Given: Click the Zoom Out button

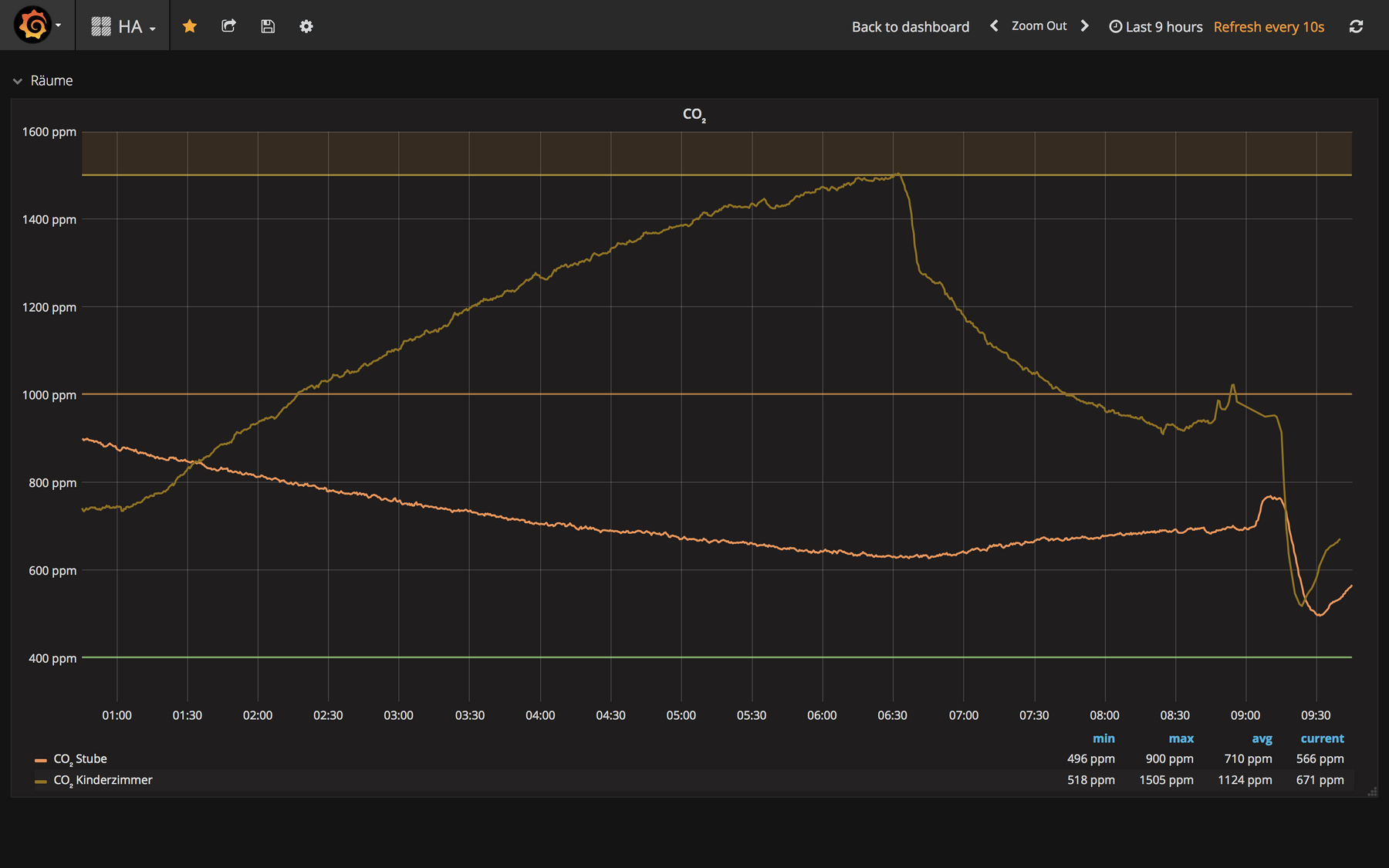Looking at the screenshot, I should click(x=1039, y=26).
